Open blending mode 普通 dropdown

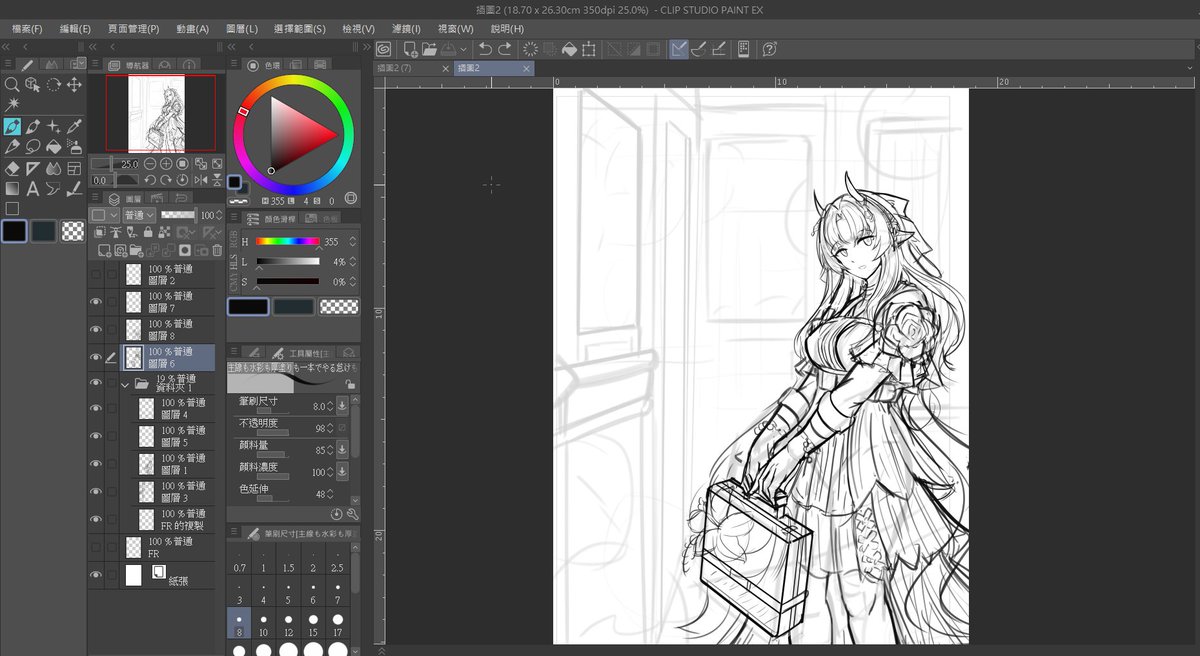pos(138,215)
